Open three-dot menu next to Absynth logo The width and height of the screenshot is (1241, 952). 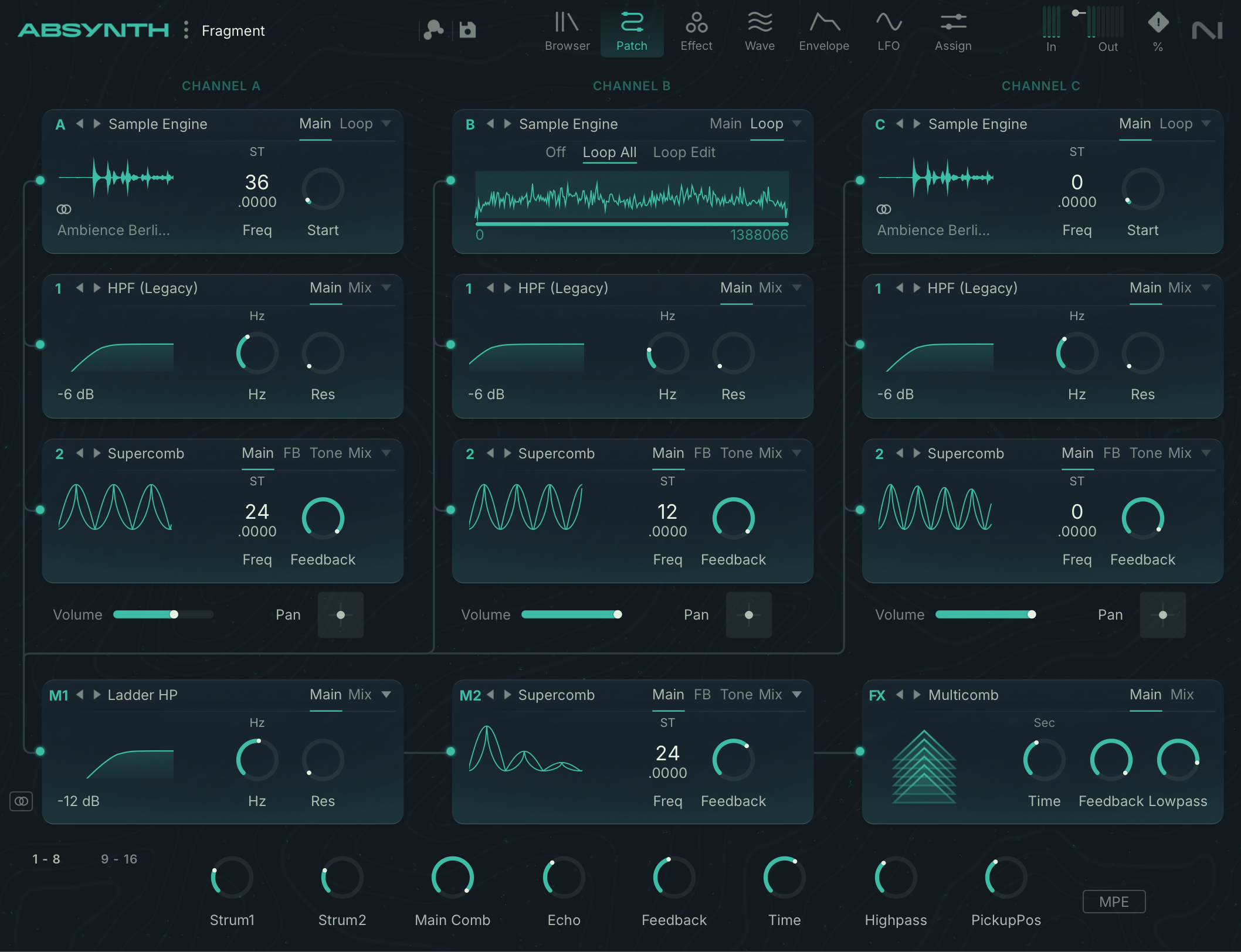[186, 30]
